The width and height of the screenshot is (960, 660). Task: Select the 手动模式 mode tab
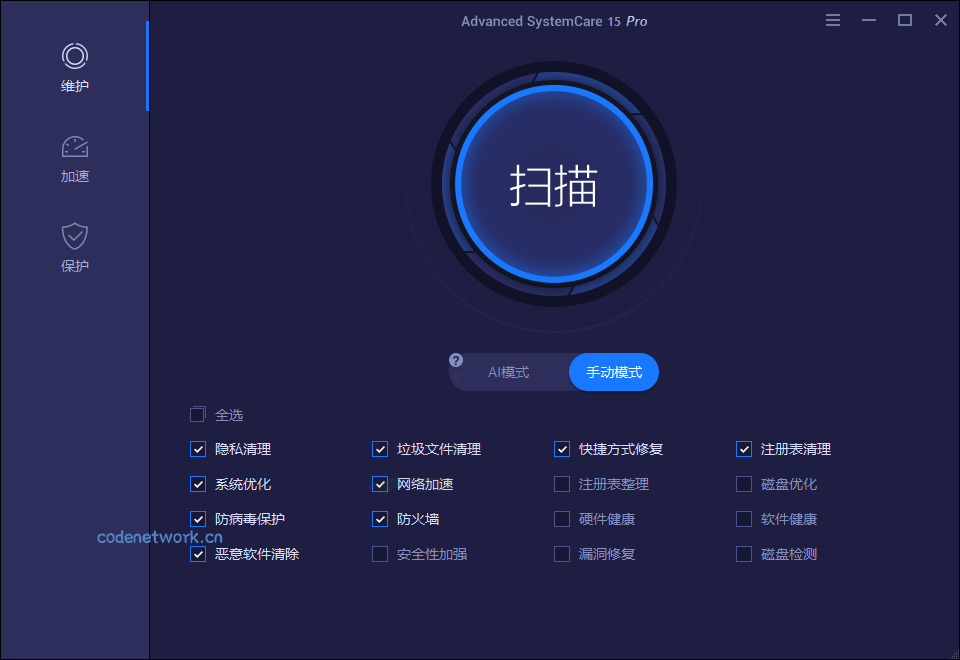tap(613, 371)
